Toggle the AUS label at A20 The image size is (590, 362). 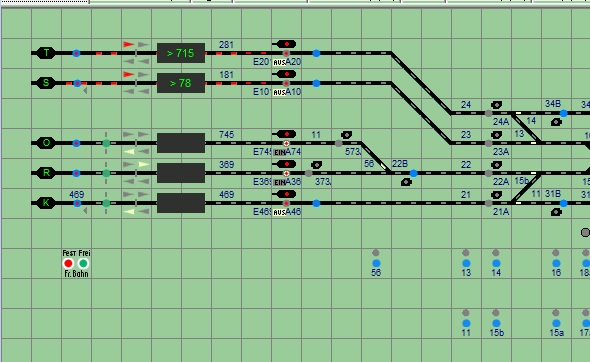pos(279,62)
